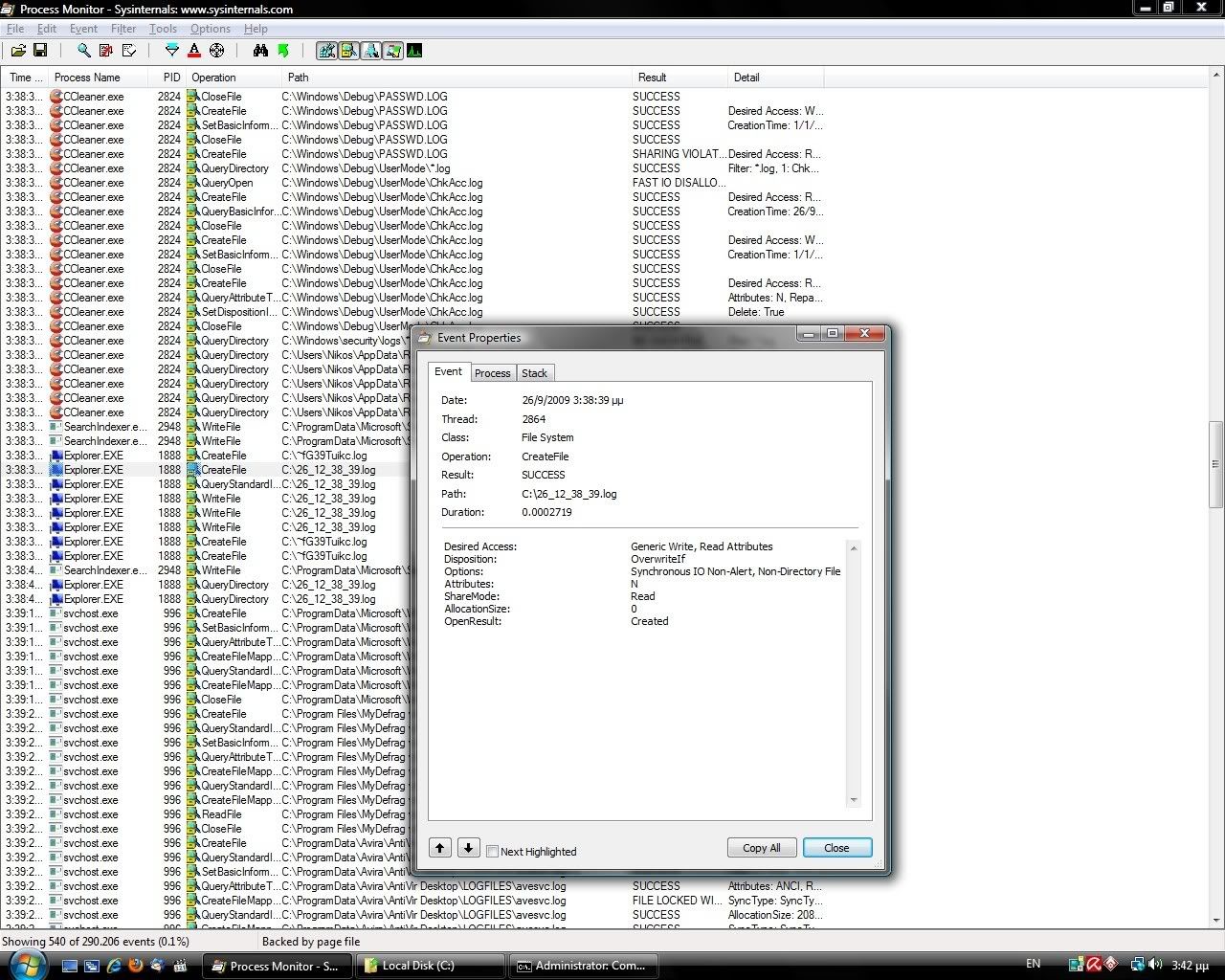This screenshot has height=980, width=1225.
Task: Toggle Show Profiling Events graph button
Action: 414,51
